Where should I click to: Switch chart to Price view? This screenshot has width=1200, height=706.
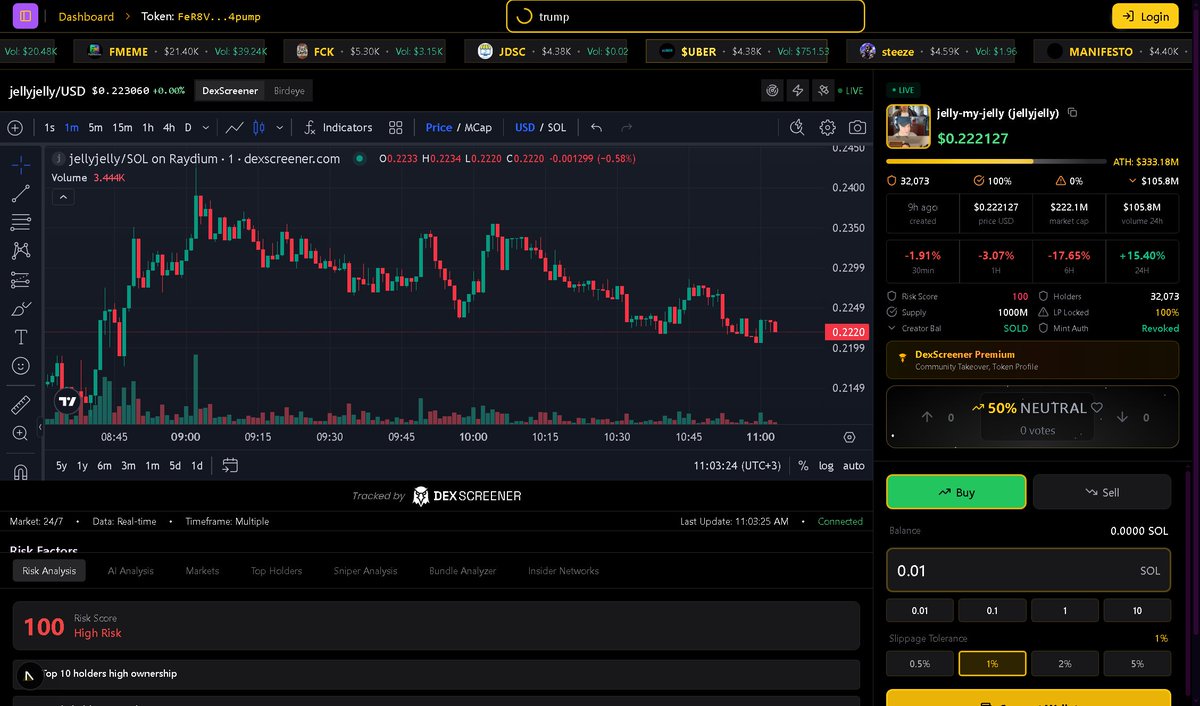click(438, 127)
